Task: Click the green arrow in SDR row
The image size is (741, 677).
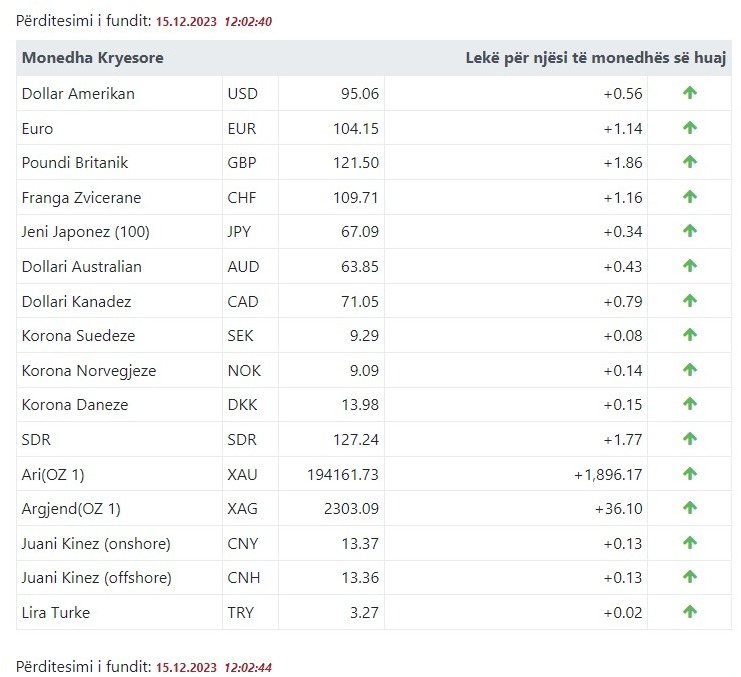Action: click(689, 439)
